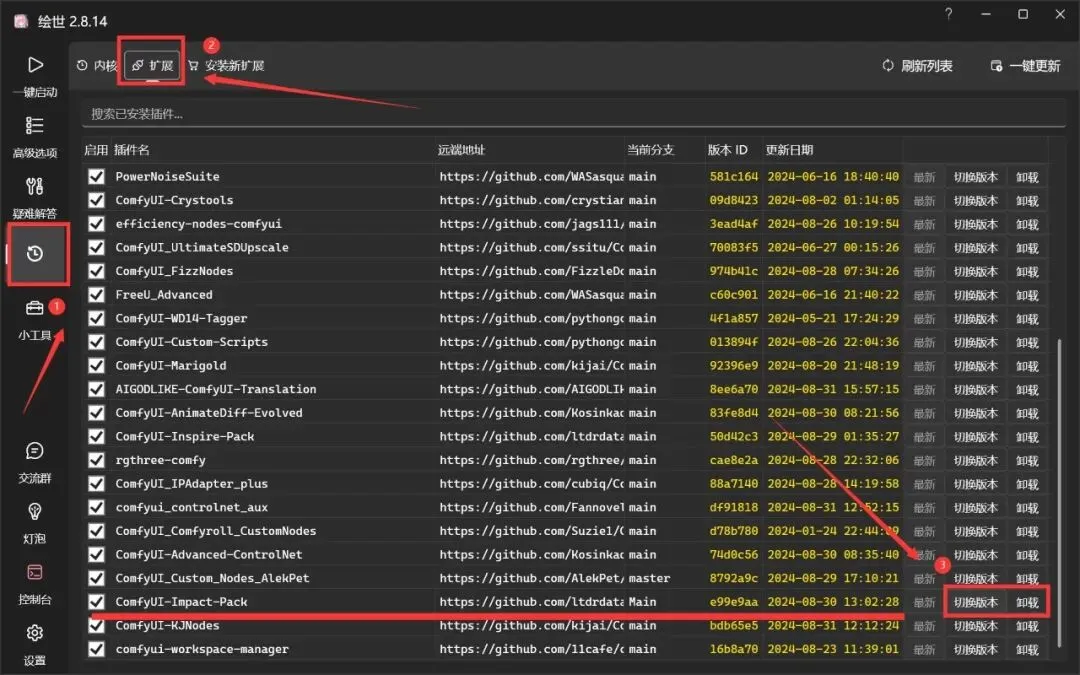Open the 小工具 toolbox icon
The height and width of the screenshot is (675, 1080).
tap(34, 308)
